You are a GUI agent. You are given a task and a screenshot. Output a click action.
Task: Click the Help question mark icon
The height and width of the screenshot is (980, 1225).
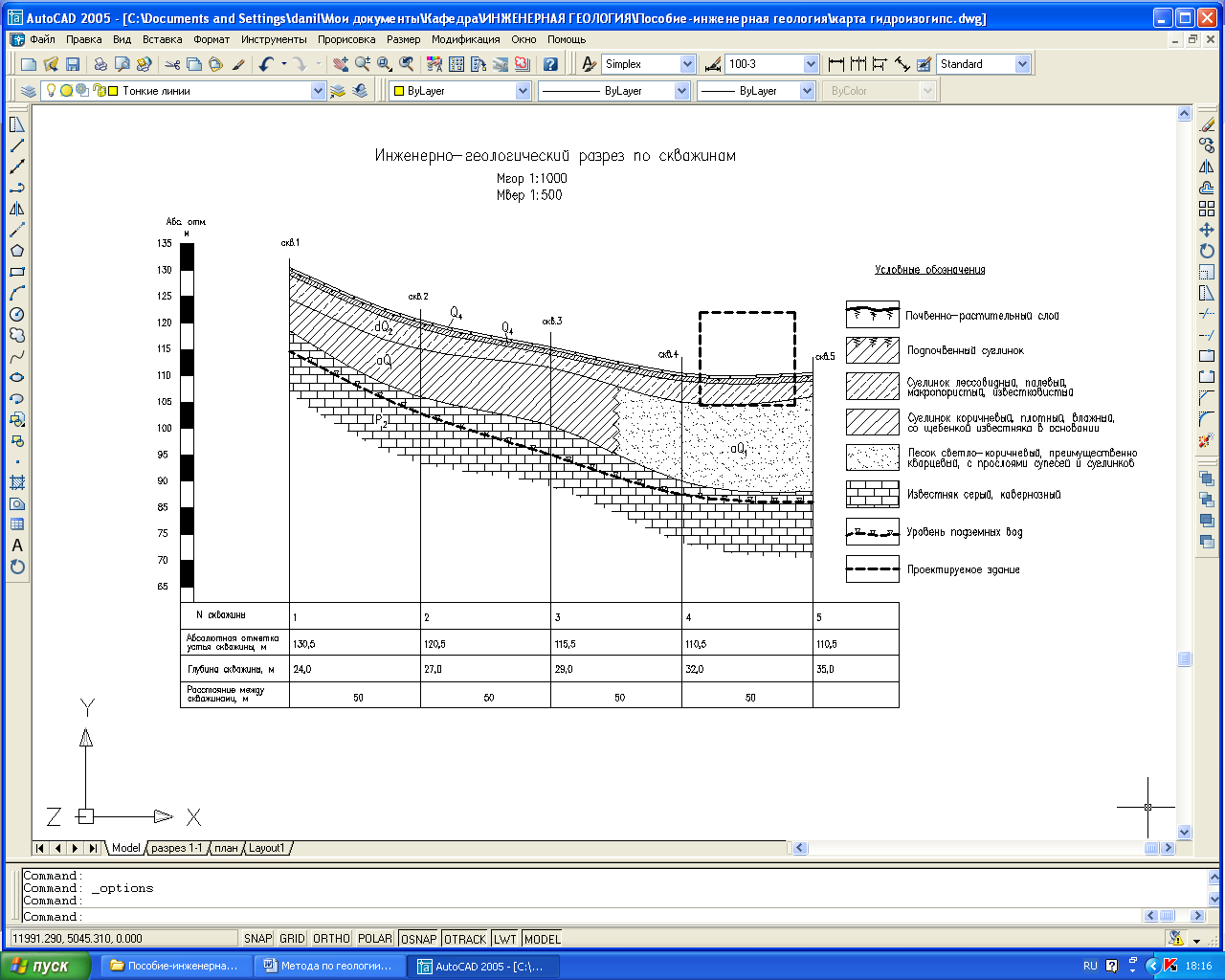point(550,64)
